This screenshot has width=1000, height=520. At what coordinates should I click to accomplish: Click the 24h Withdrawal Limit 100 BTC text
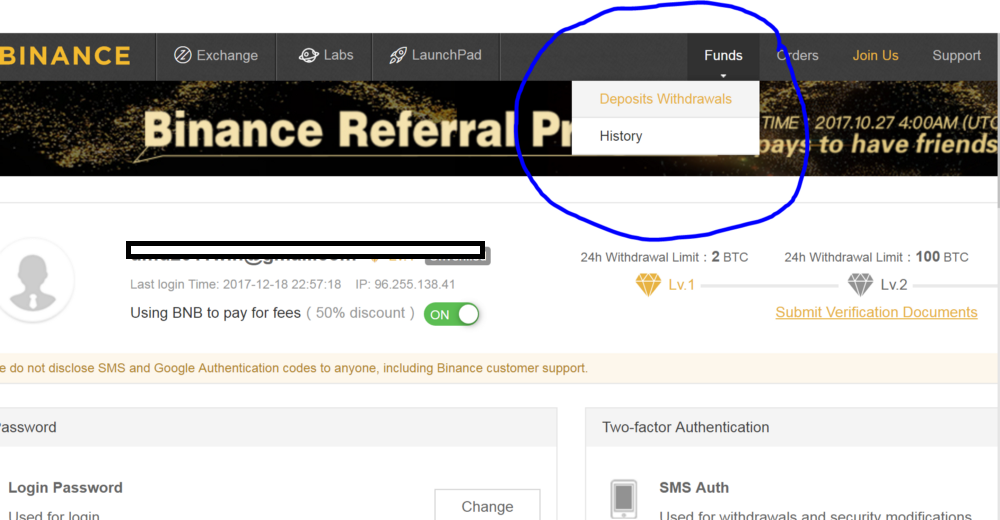pos(876,257)
